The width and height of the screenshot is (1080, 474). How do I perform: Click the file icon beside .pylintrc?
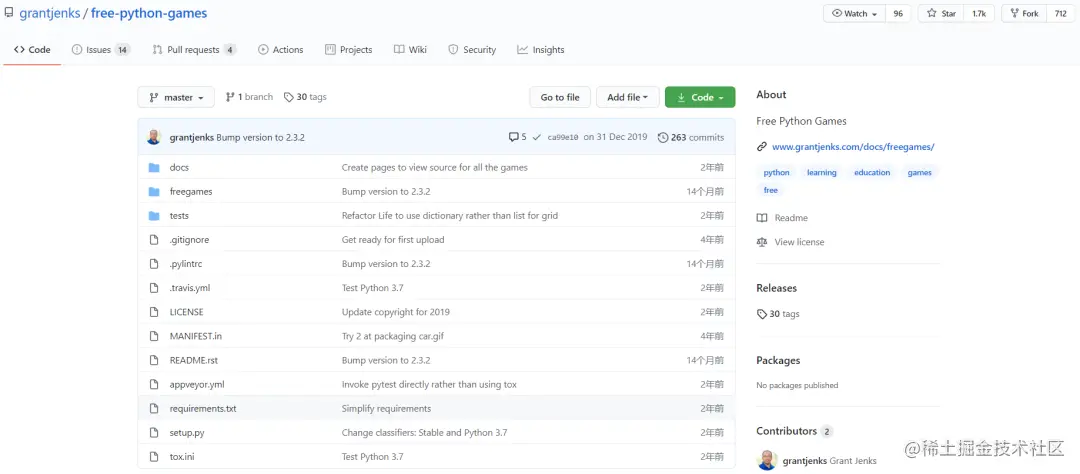(154, 264)
